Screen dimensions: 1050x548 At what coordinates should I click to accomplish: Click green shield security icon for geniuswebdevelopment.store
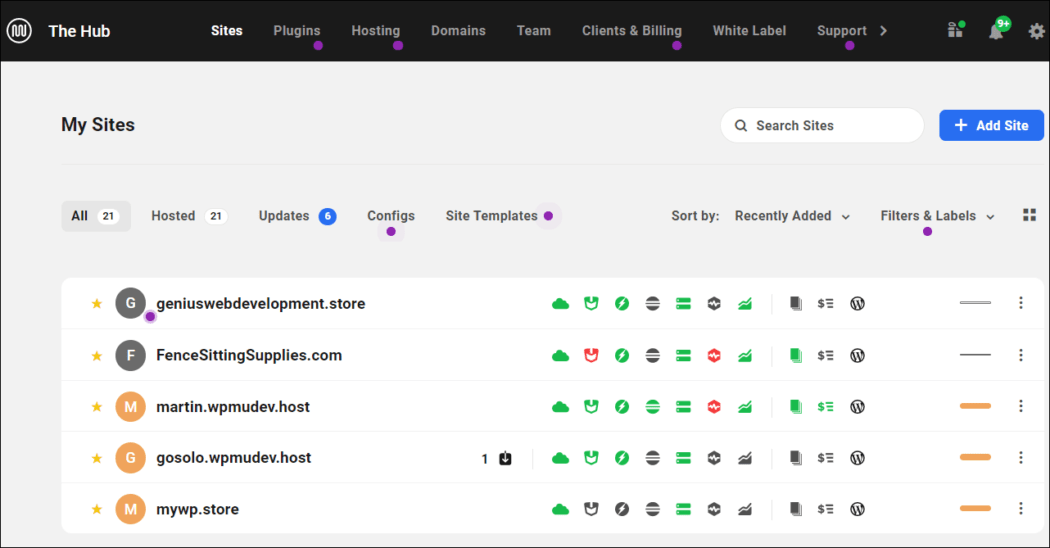(591, 303)
